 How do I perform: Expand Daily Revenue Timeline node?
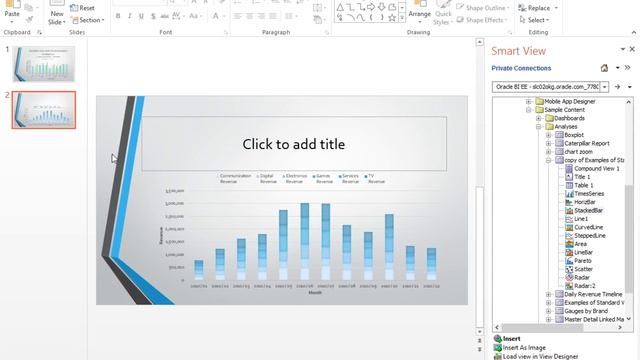pyautogui.click(x=549, y=294)
